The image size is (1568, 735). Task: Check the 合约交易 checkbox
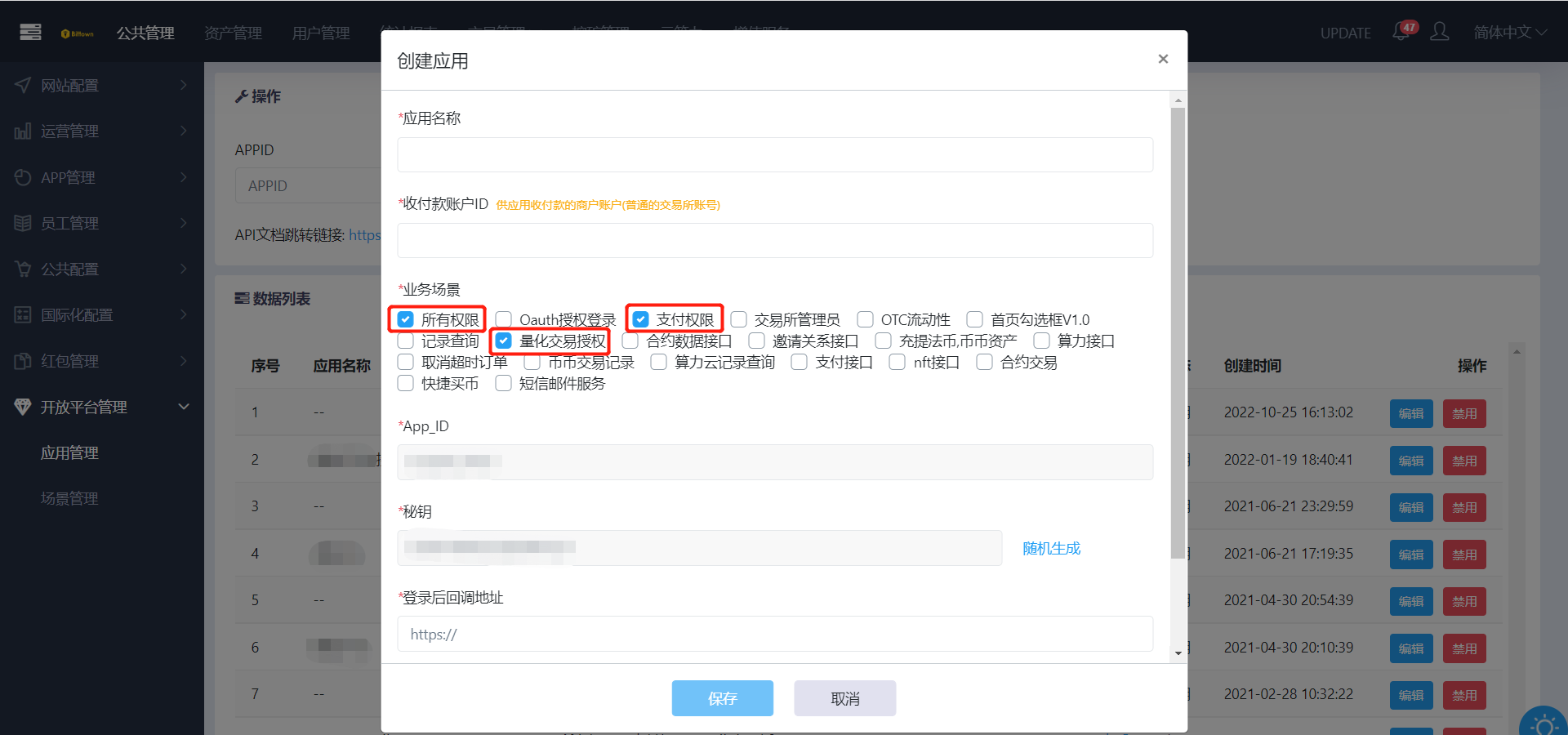pos(985,362)
